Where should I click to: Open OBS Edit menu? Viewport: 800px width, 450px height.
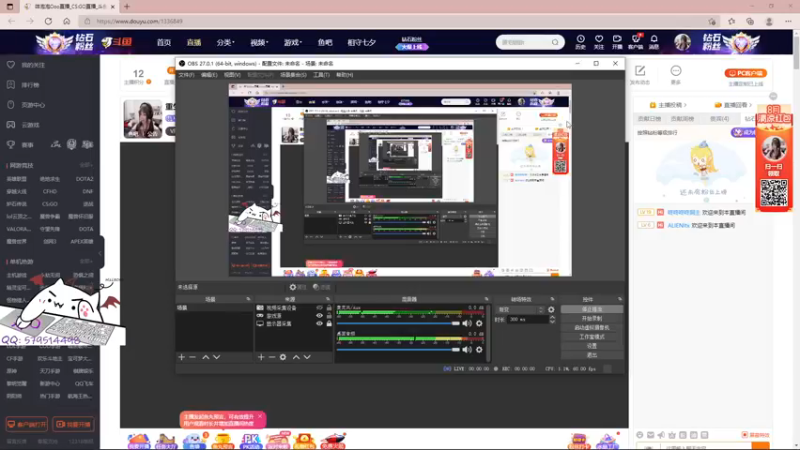[209, 75]
